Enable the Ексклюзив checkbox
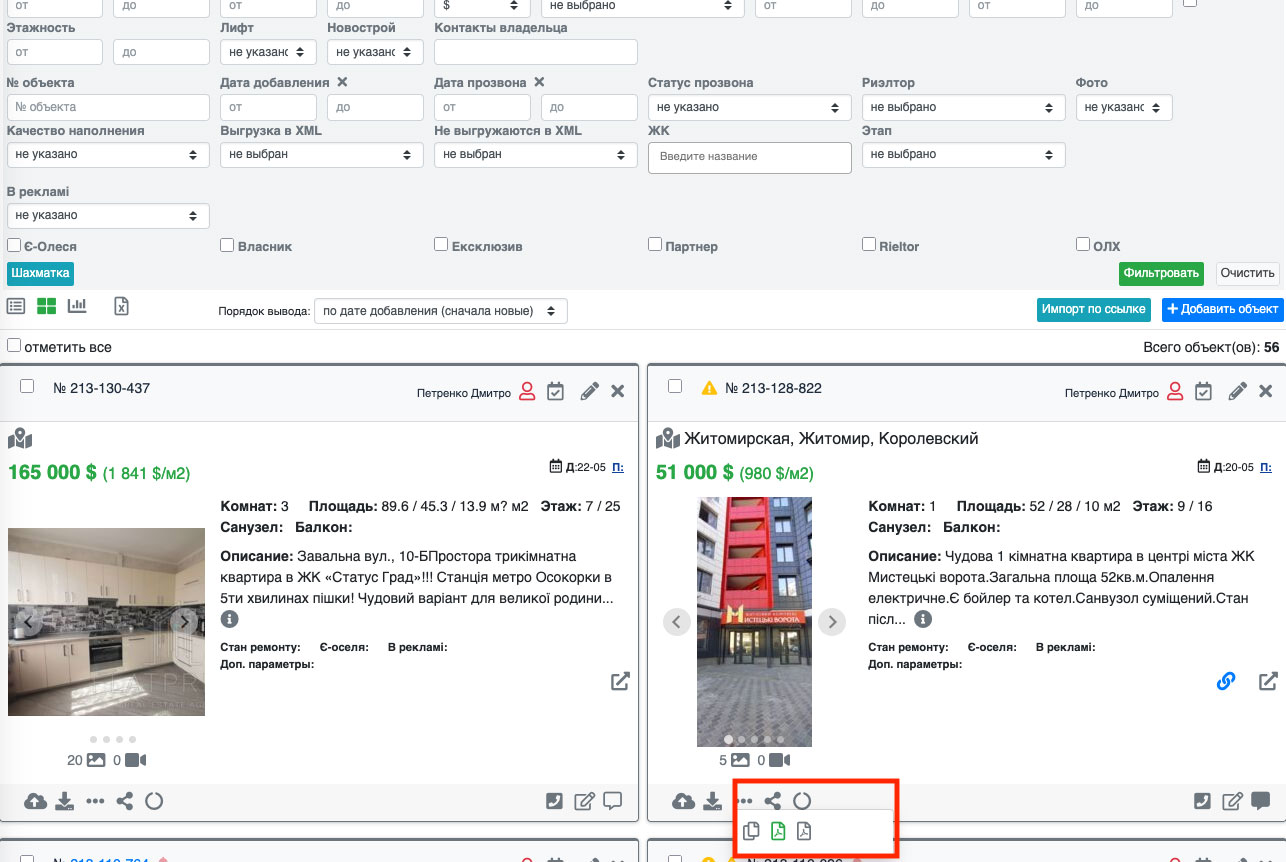The height and width of the screenshot is (862, 1286). 441,244
